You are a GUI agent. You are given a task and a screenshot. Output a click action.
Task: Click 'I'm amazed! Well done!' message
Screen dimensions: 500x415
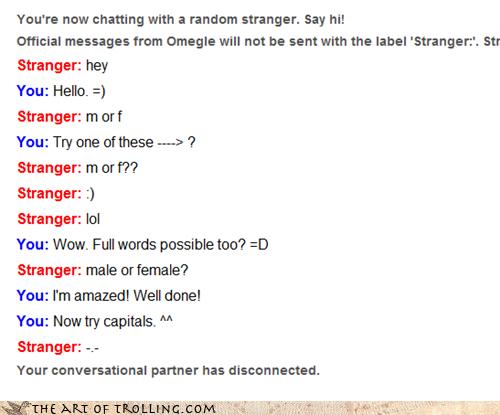(x=127, y=296)
